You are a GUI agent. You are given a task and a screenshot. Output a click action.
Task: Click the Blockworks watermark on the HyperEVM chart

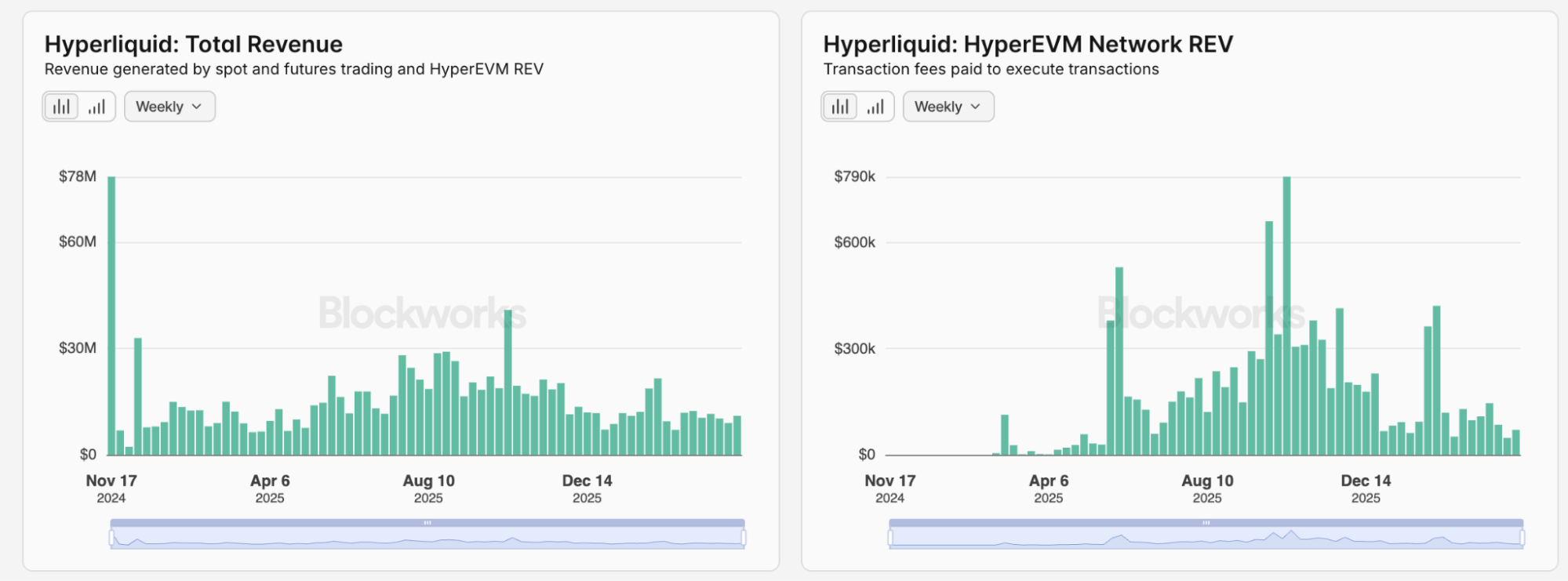[1201, 313]
